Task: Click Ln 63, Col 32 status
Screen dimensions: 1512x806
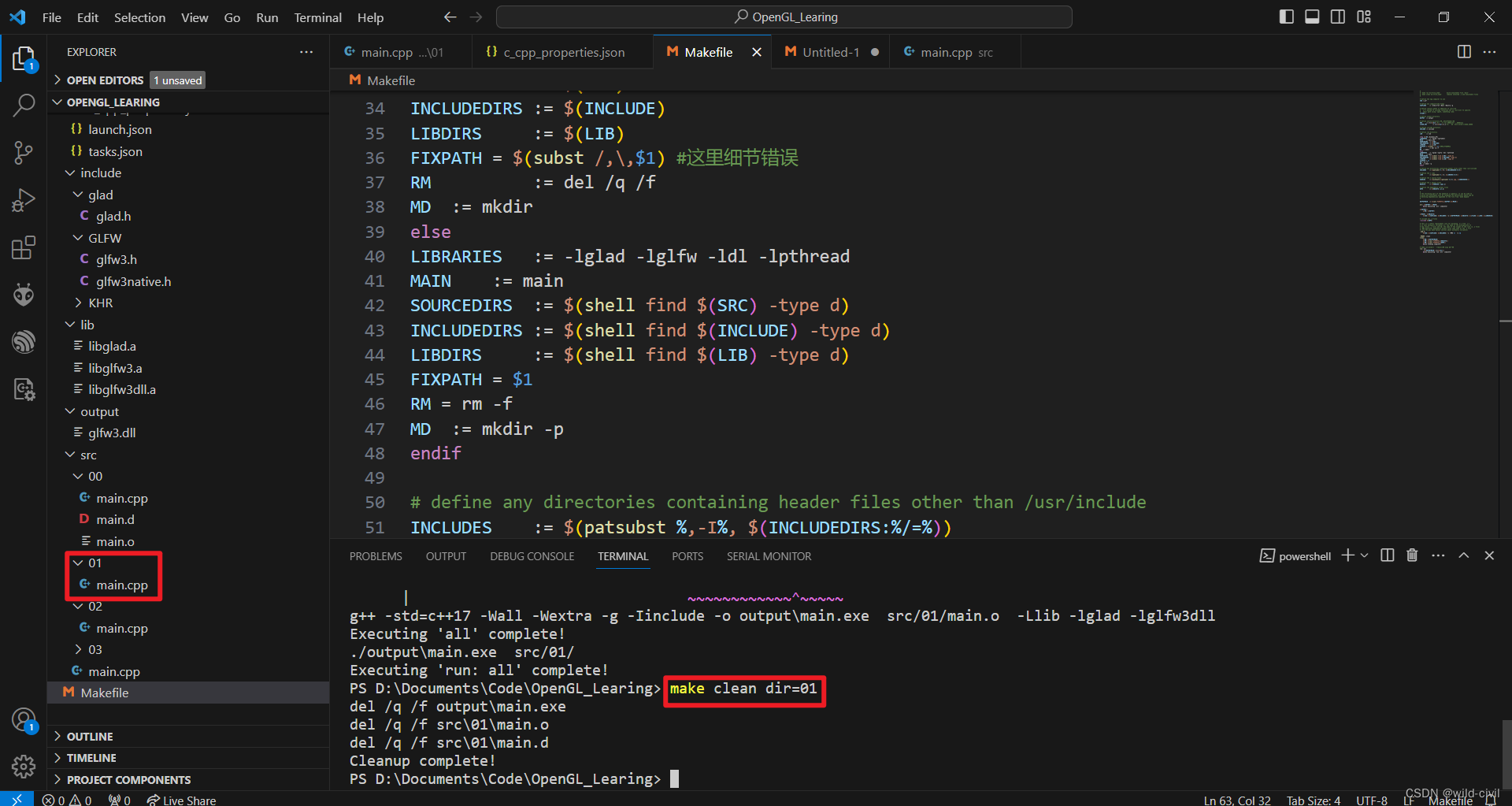Action: pyautogui.click(x=1237, y=800)
